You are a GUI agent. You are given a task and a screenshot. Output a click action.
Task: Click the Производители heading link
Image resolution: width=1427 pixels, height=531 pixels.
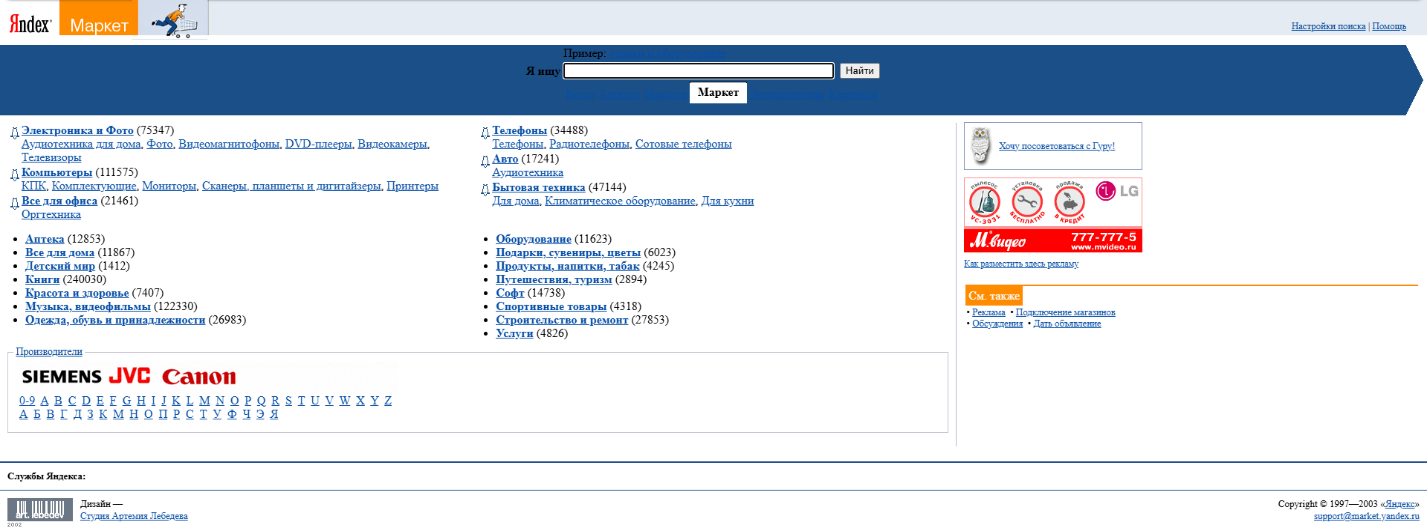coord(49,352)
